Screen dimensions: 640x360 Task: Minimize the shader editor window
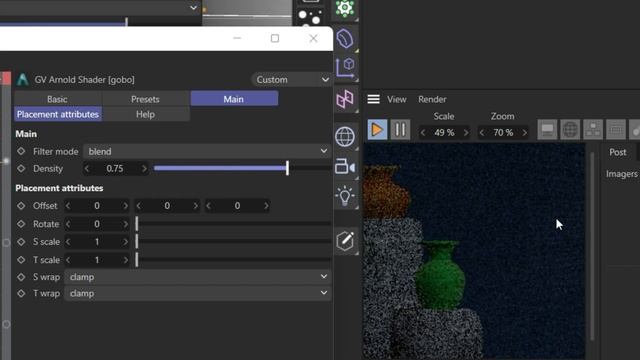(237, 38)
